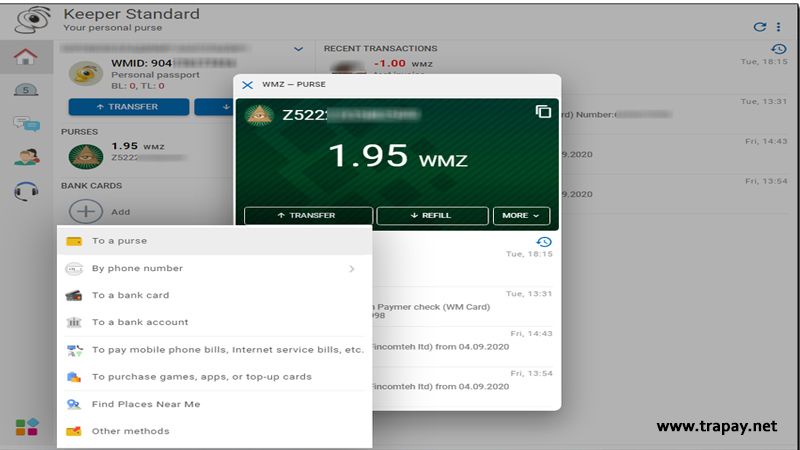The image size is (800, 450).
Task: Open the headset support icon
Action: 26,191
